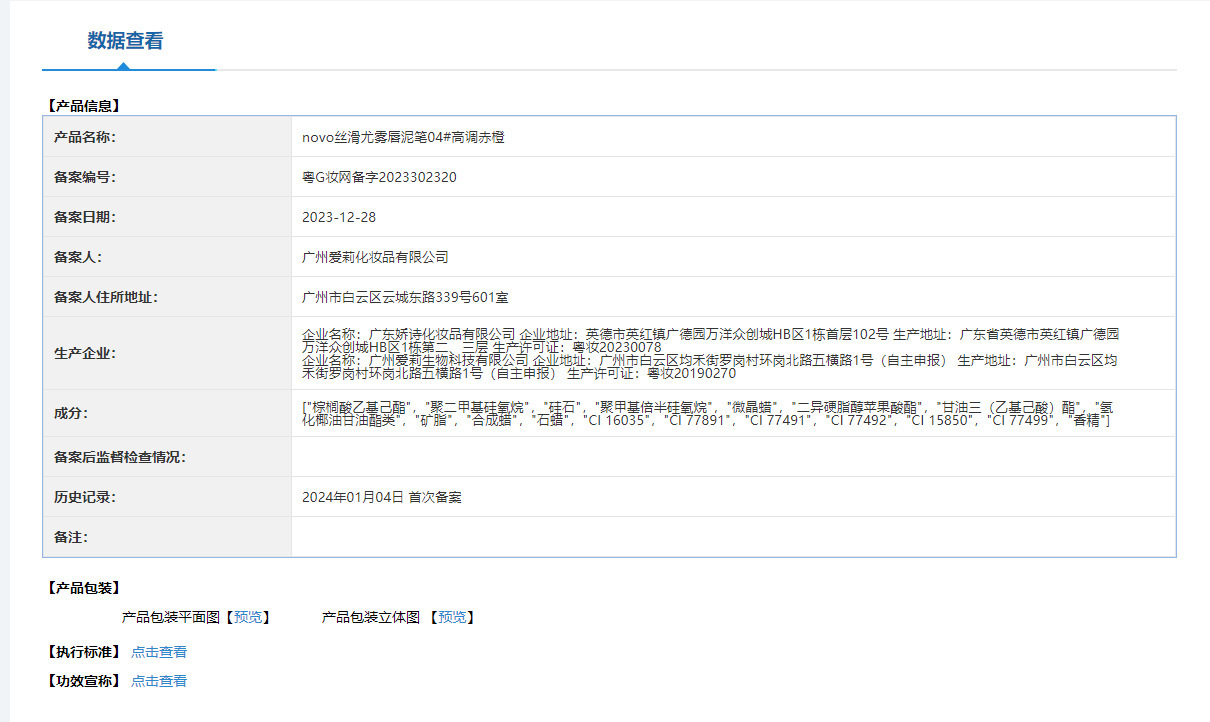This screenshot has height=722, width=1210.
Task: Click the 备案编号 label cell
Action: (167, 177)
